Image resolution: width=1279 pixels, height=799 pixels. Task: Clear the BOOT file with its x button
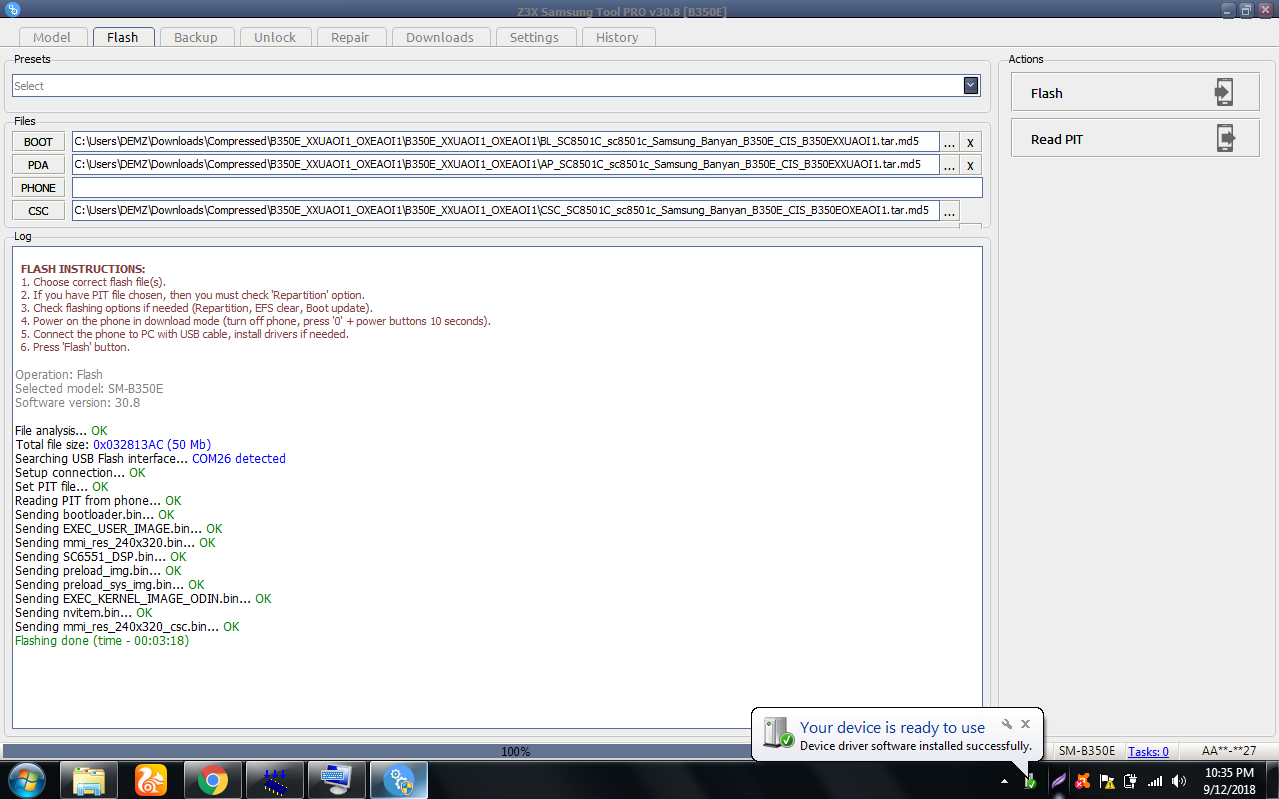tap(970, 142)
